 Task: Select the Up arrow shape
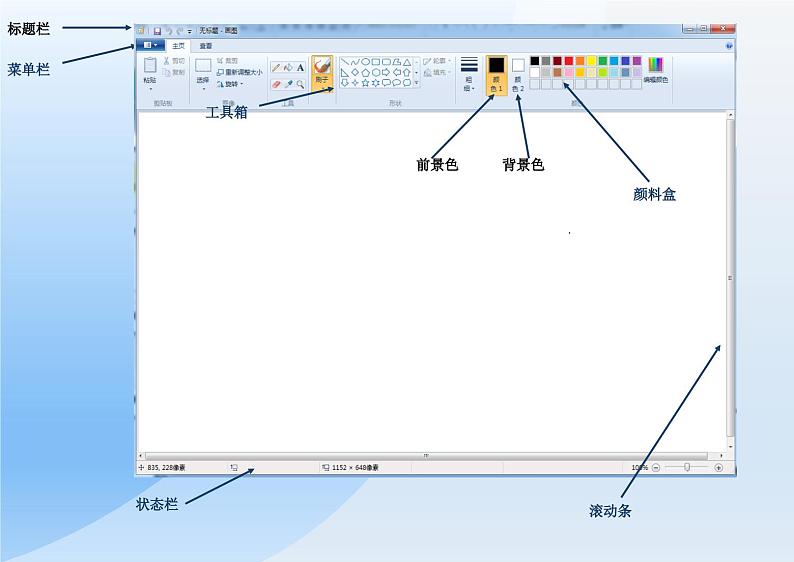pyautogui.click(x=407, y=72)
